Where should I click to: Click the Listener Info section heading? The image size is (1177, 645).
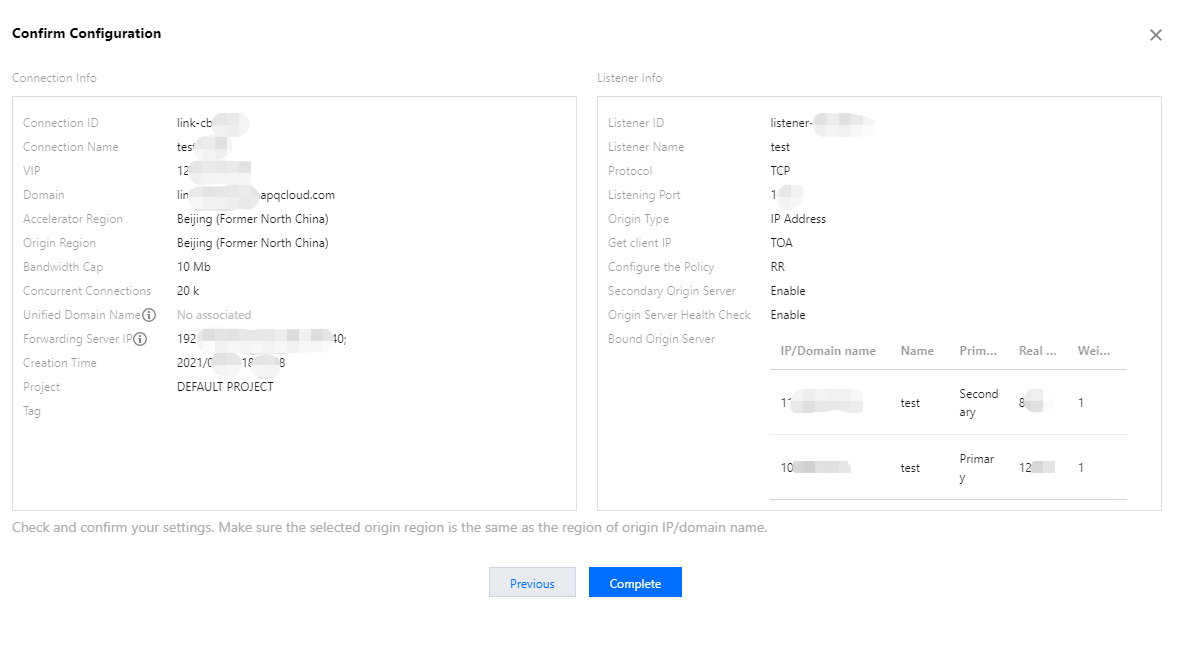point(629,78)
